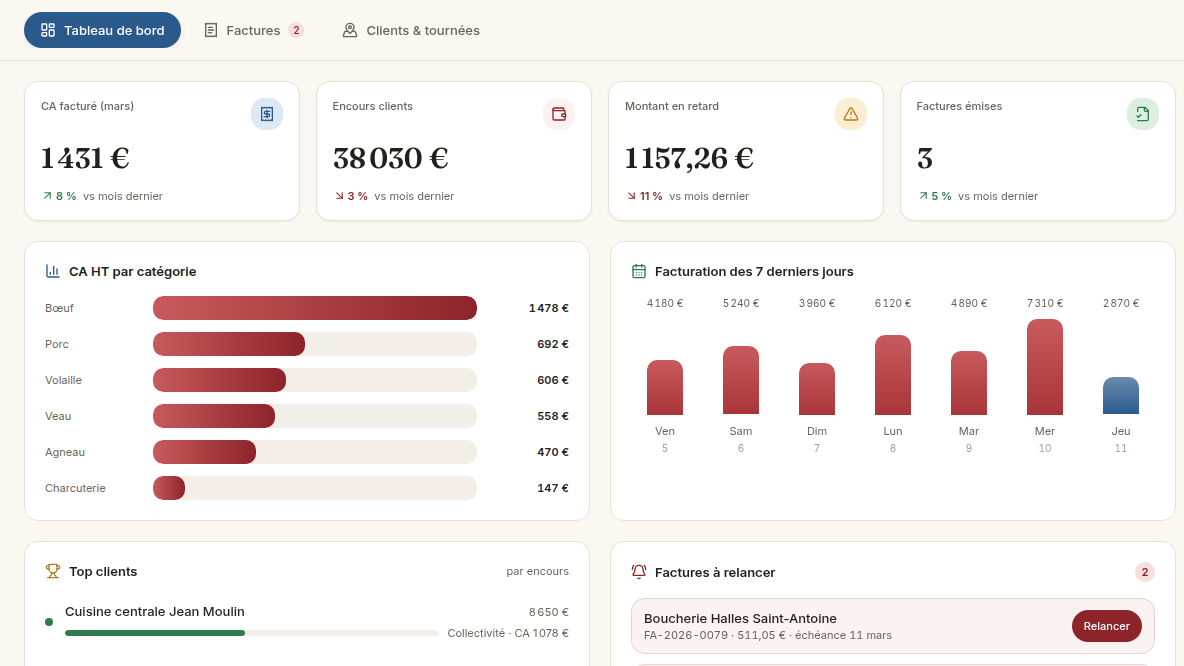Switch to the Factures tab
The height and width of the screenshot is (666, 1184).
pos(253,30)
